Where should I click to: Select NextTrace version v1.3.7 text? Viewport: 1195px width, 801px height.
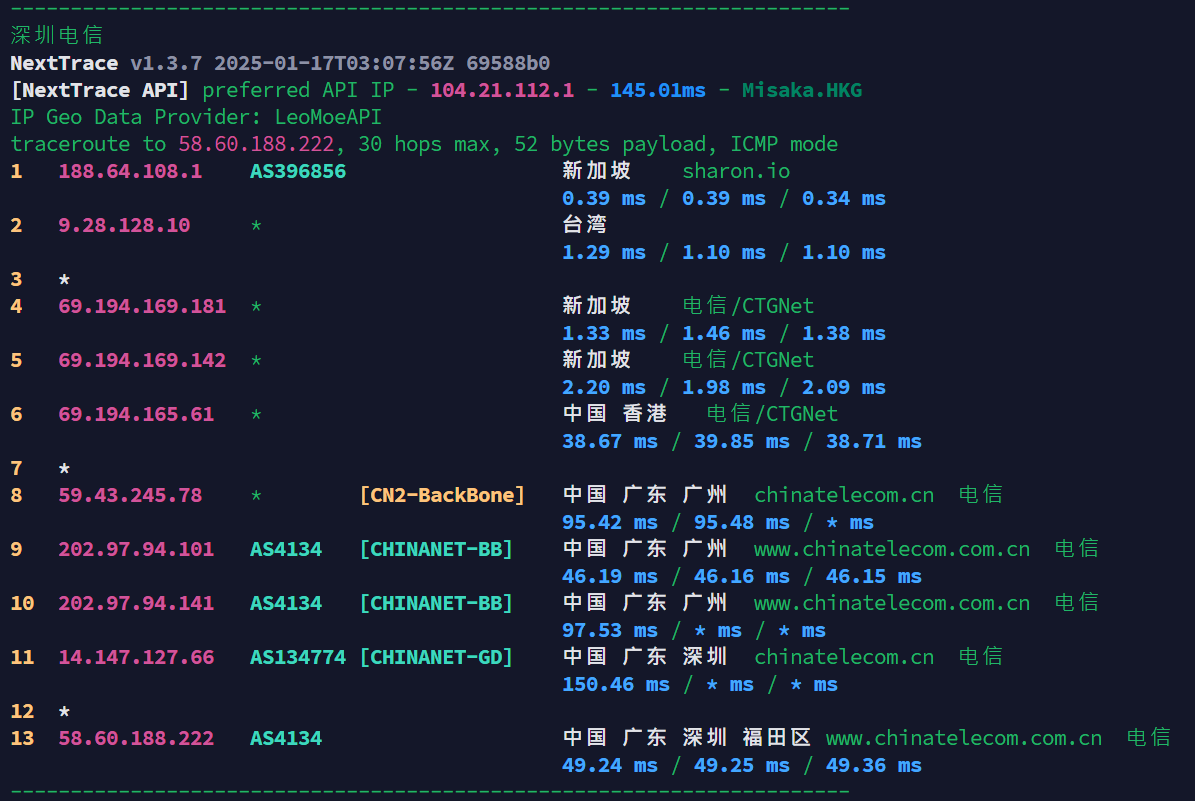(x=166, y=63)
